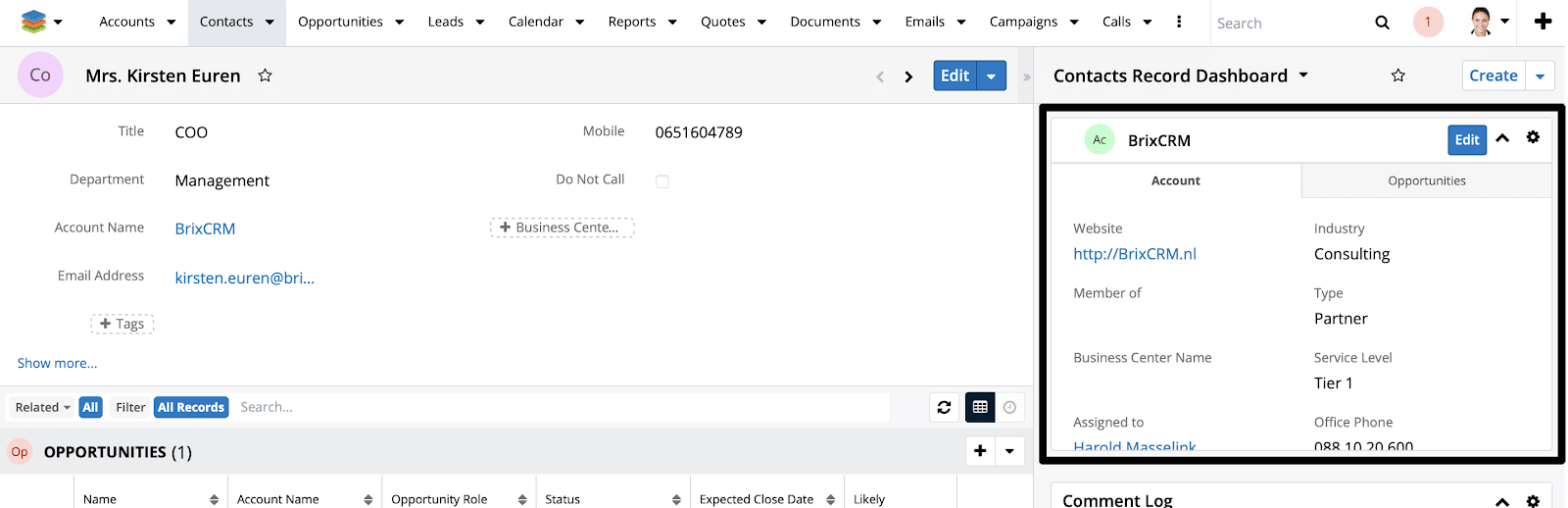Viewport: 1568px width, 508px height.
Task: Open the Documents module
Action: [825, 22]
